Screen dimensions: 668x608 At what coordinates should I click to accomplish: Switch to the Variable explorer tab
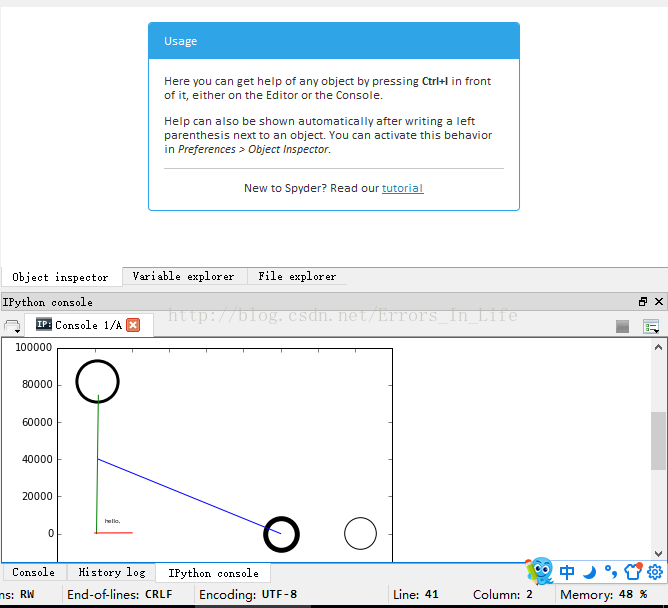click(183, 276)
